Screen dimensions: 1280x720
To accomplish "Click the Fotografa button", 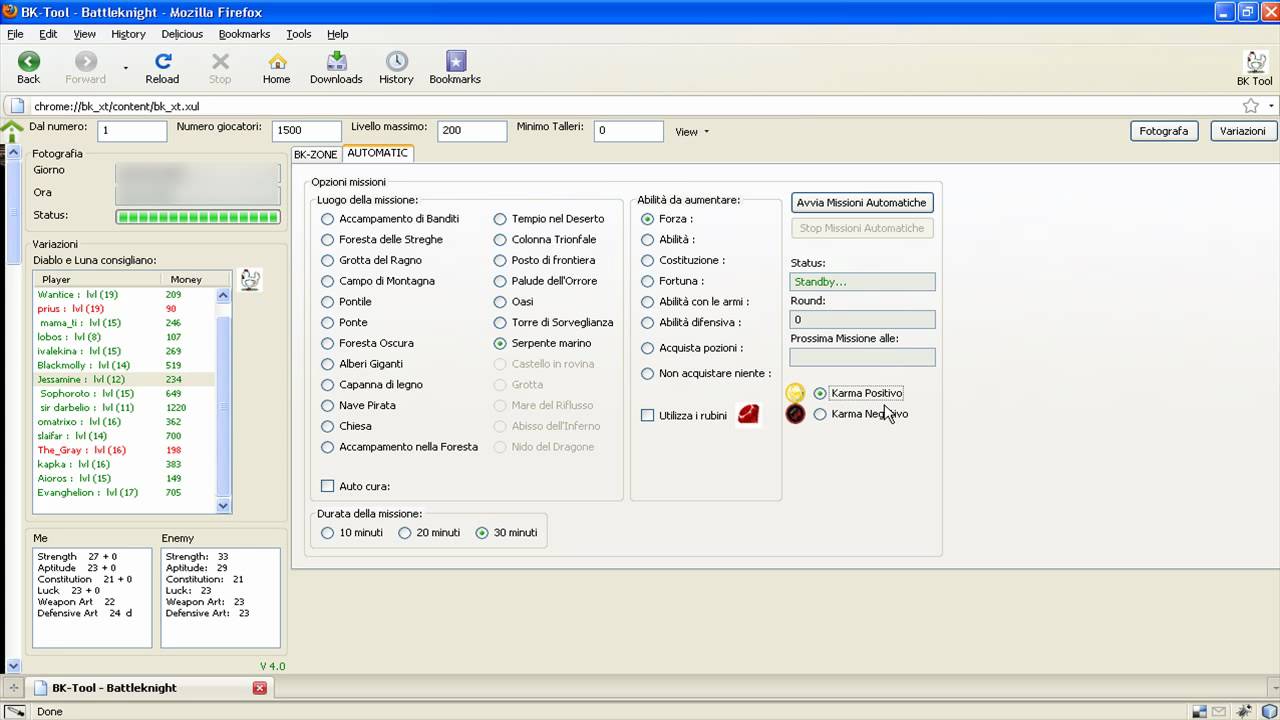I will pos(1164,131).
